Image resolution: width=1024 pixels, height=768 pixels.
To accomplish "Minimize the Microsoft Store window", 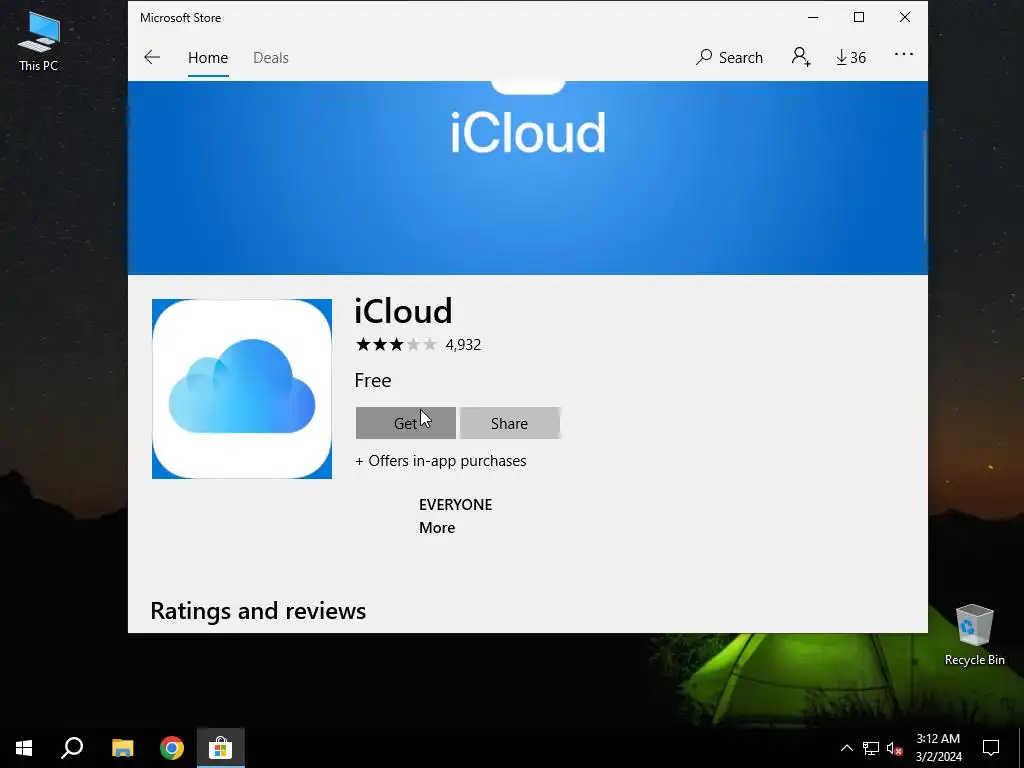I will (813, 18).
